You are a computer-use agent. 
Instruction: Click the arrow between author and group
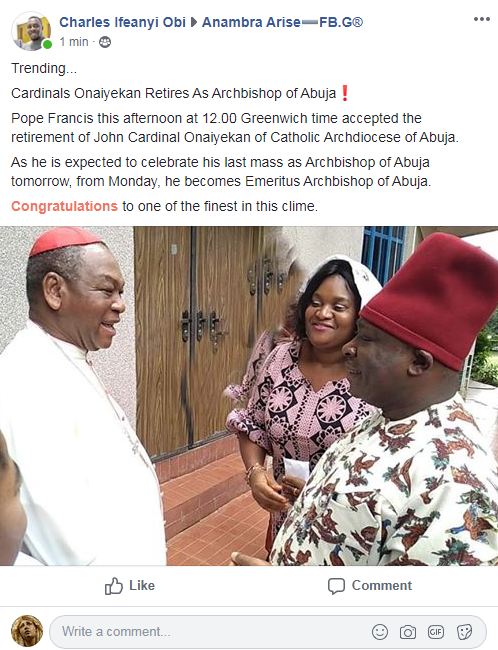194,22
